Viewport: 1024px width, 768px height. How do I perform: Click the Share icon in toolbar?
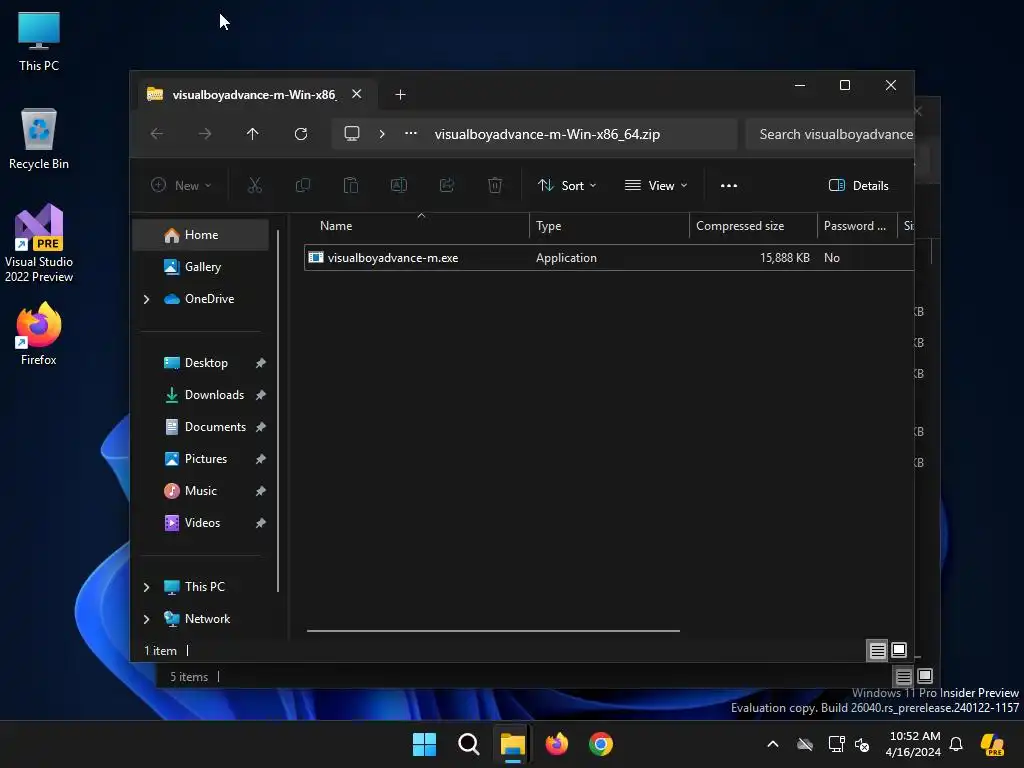[447, 185]
